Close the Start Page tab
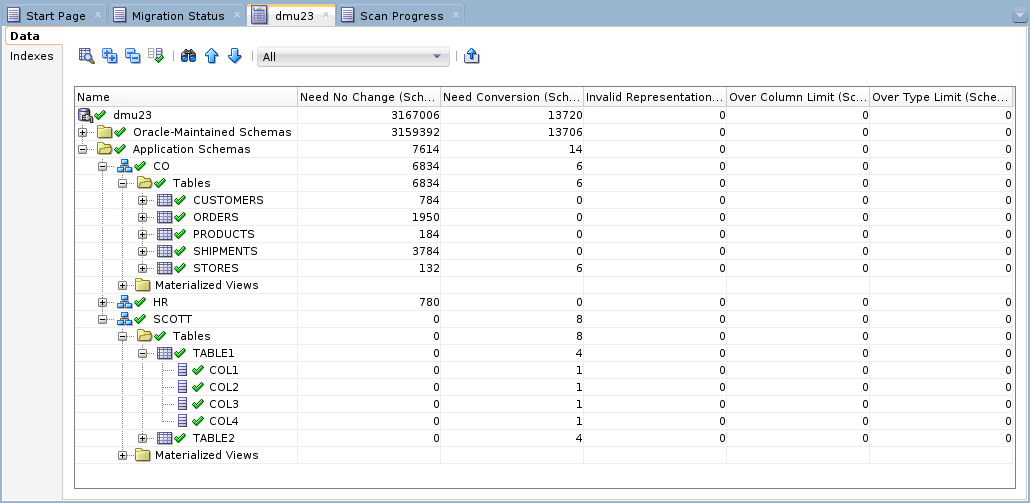This screenshot has width=1030, height=503. [x=98, y=14]
